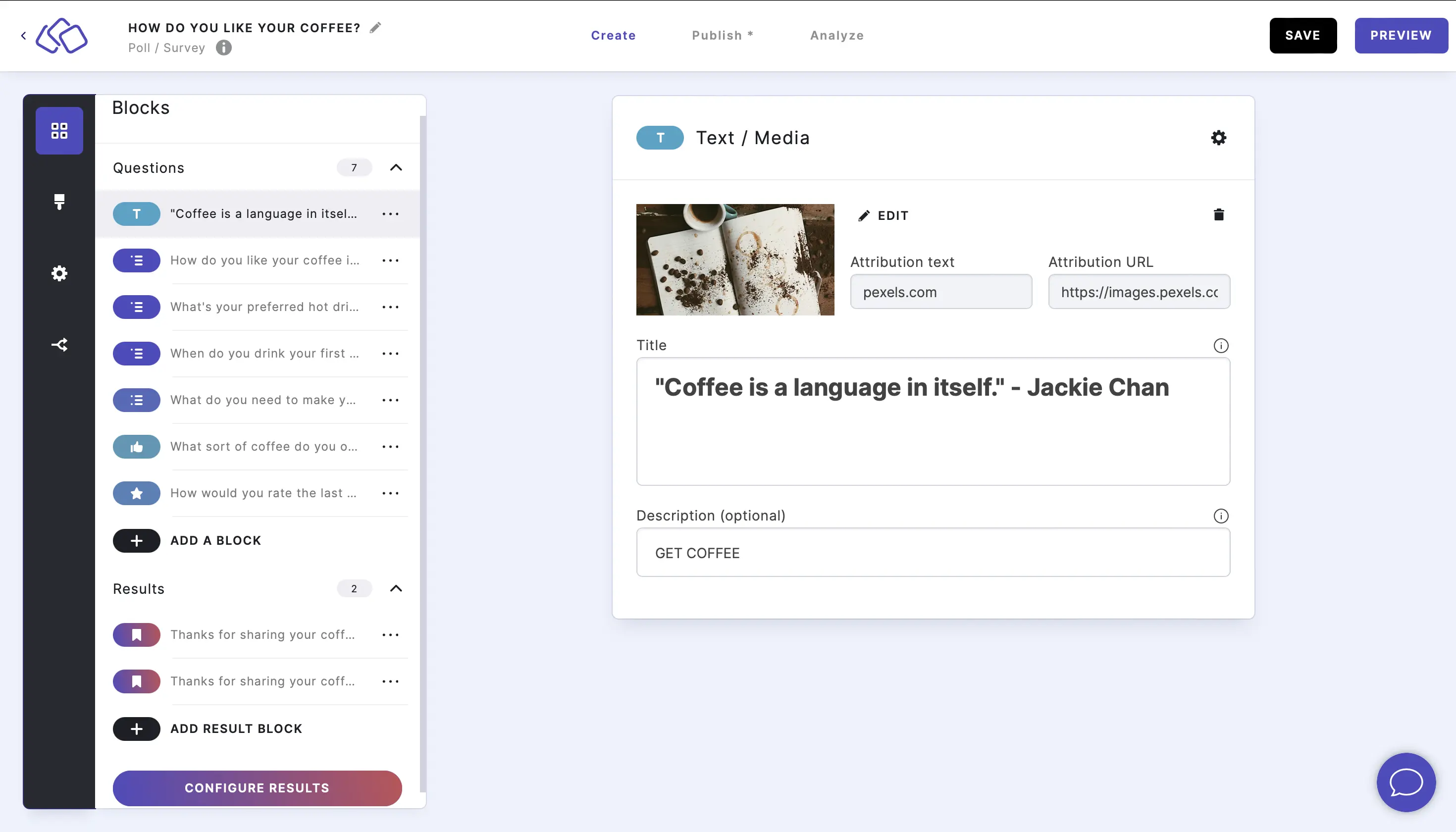Image resolution: width=1456 pixels, height=832 pixels.
Task: Click the edit pencil icon on image
Action: pyautogui.click(x=863, y=215)
